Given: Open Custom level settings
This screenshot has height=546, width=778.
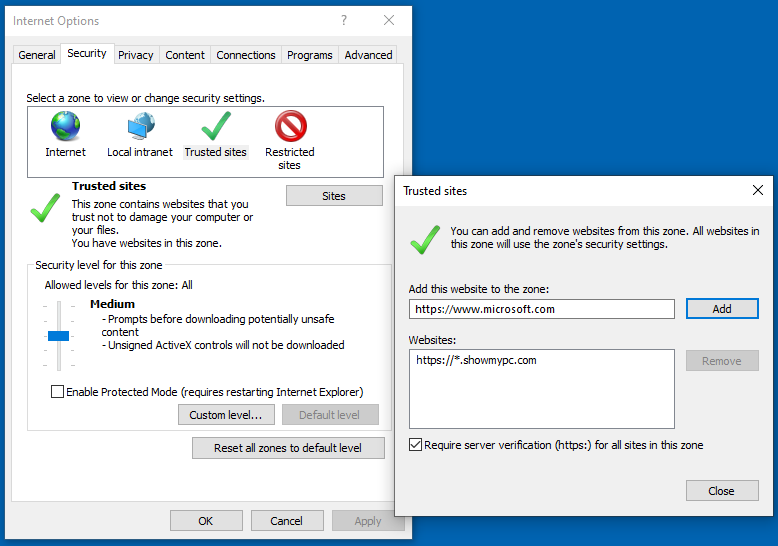Looking at the screenshot, I should [x=226, y=415].
